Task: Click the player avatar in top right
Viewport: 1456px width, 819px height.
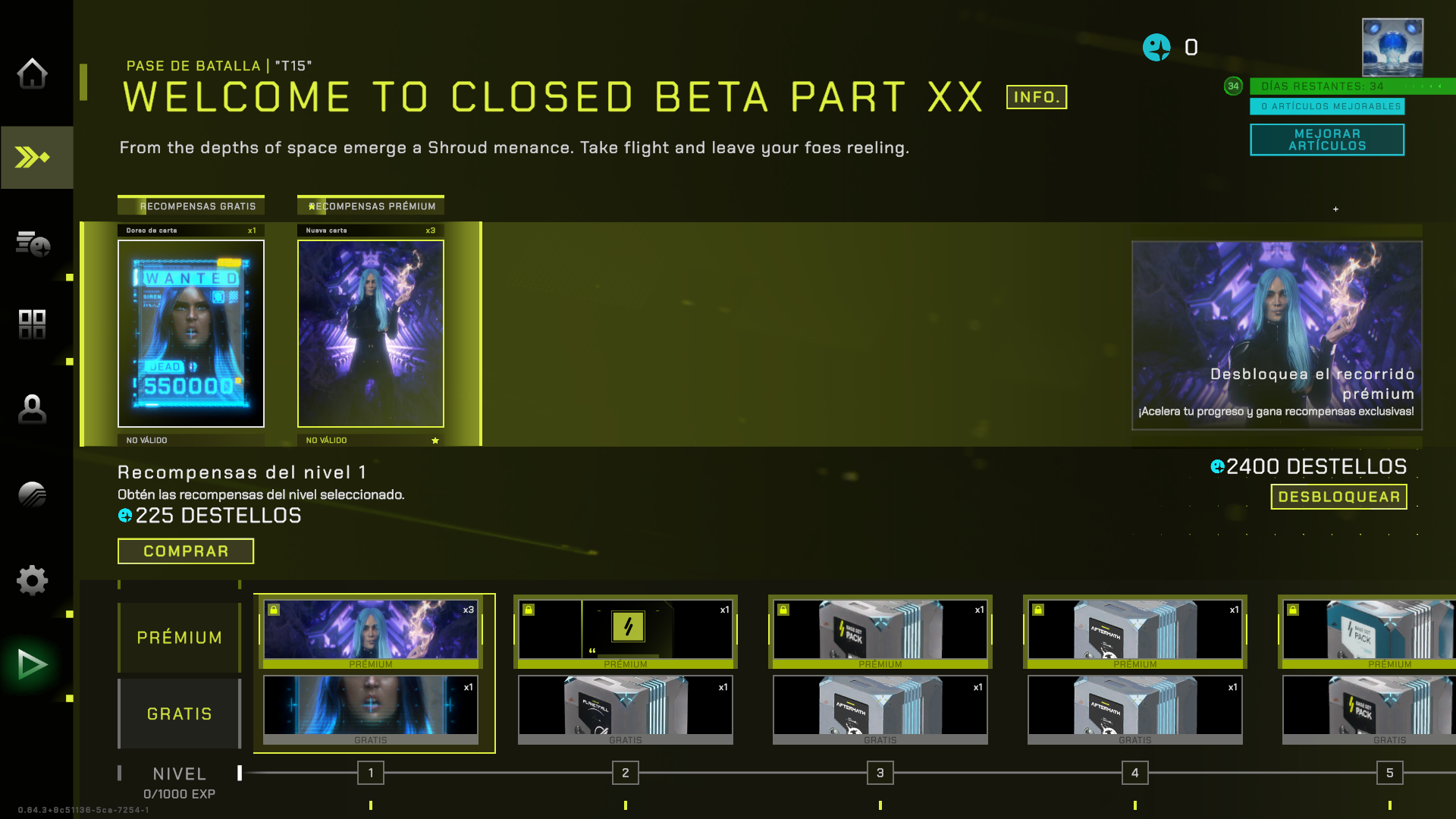Action: (x=1392, y=47)
